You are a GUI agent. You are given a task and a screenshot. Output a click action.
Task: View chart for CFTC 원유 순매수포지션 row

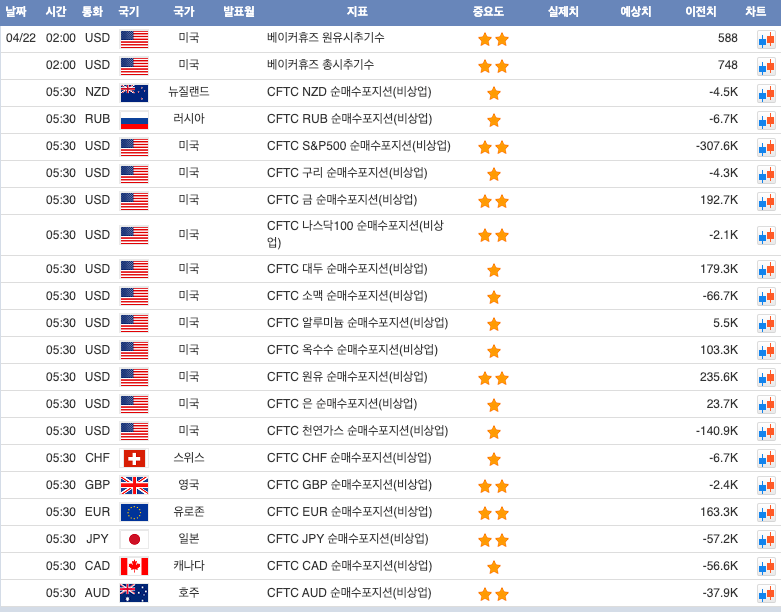(x=766, y=378)
